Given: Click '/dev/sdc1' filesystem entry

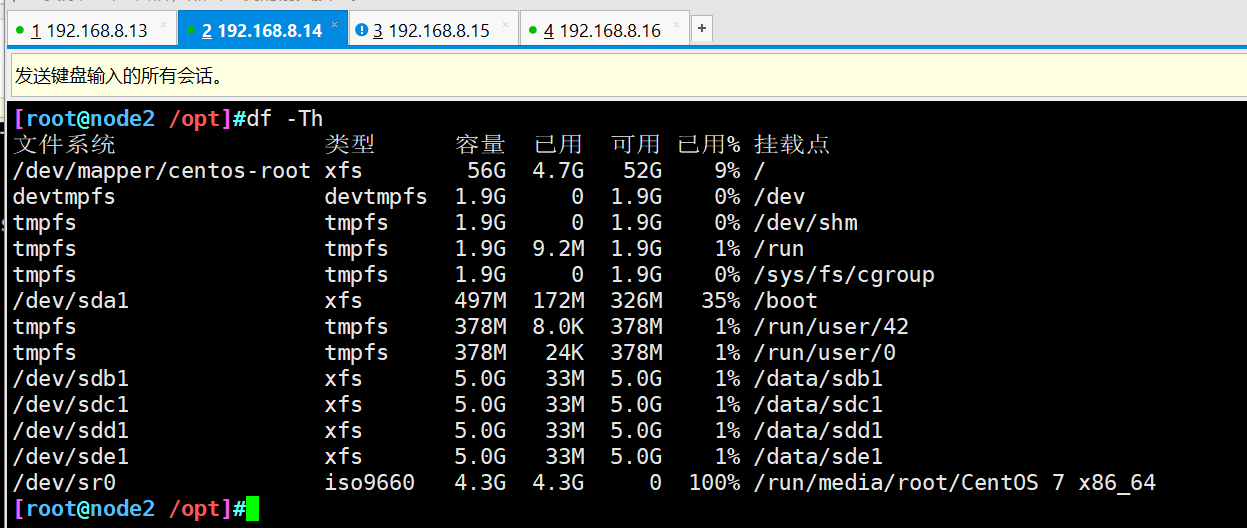Looking at the screenshot, I should [x=71, y=405].
